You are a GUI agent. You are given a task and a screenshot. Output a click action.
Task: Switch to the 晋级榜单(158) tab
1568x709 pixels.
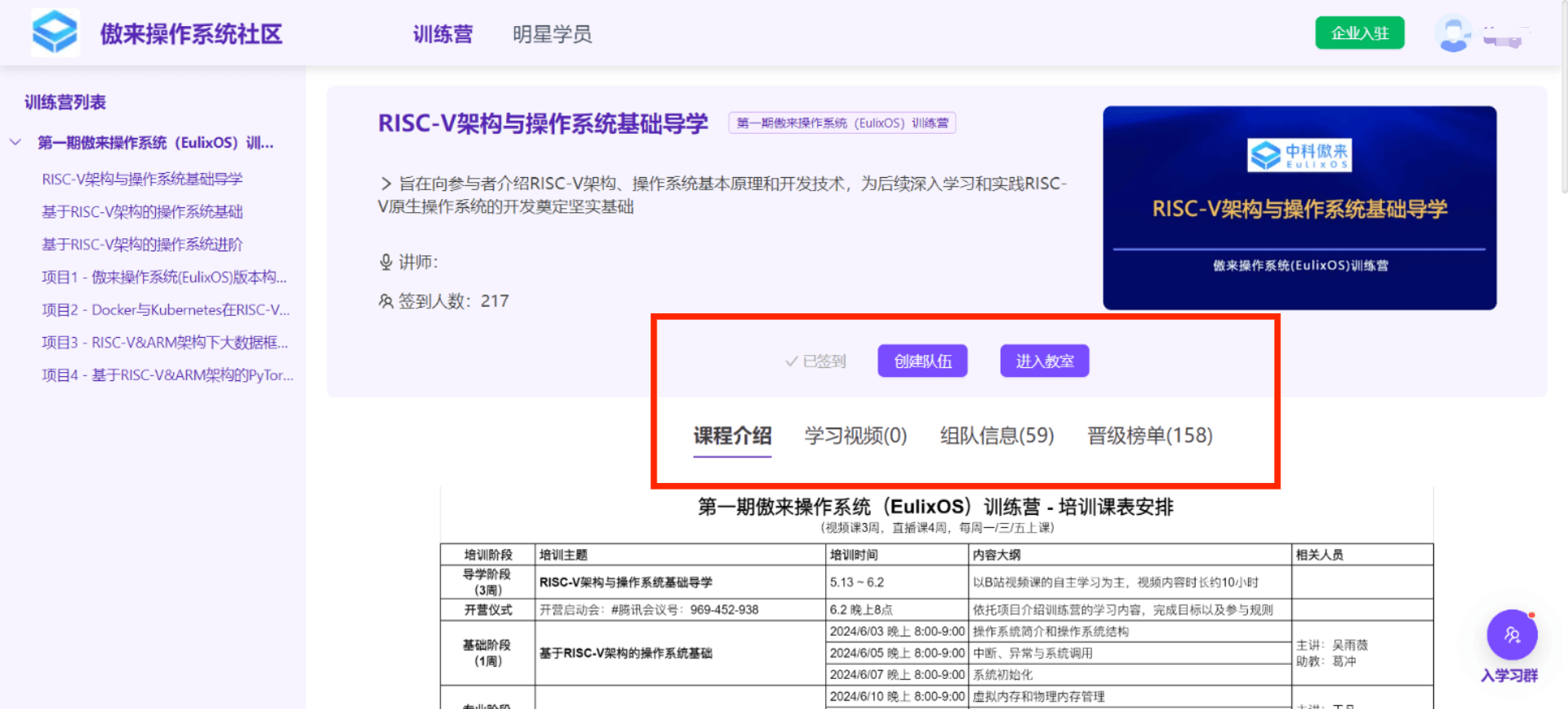pos(1149,436)
